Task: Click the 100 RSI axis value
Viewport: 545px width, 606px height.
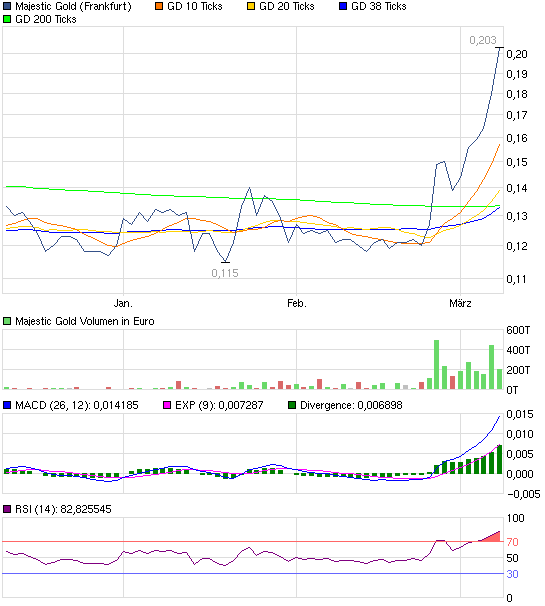Action: tap(515, 518)
